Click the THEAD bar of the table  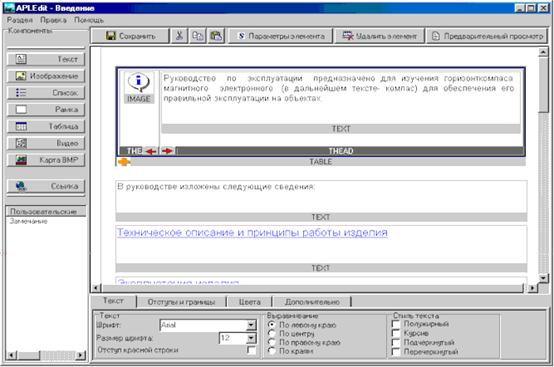point(341,151)
